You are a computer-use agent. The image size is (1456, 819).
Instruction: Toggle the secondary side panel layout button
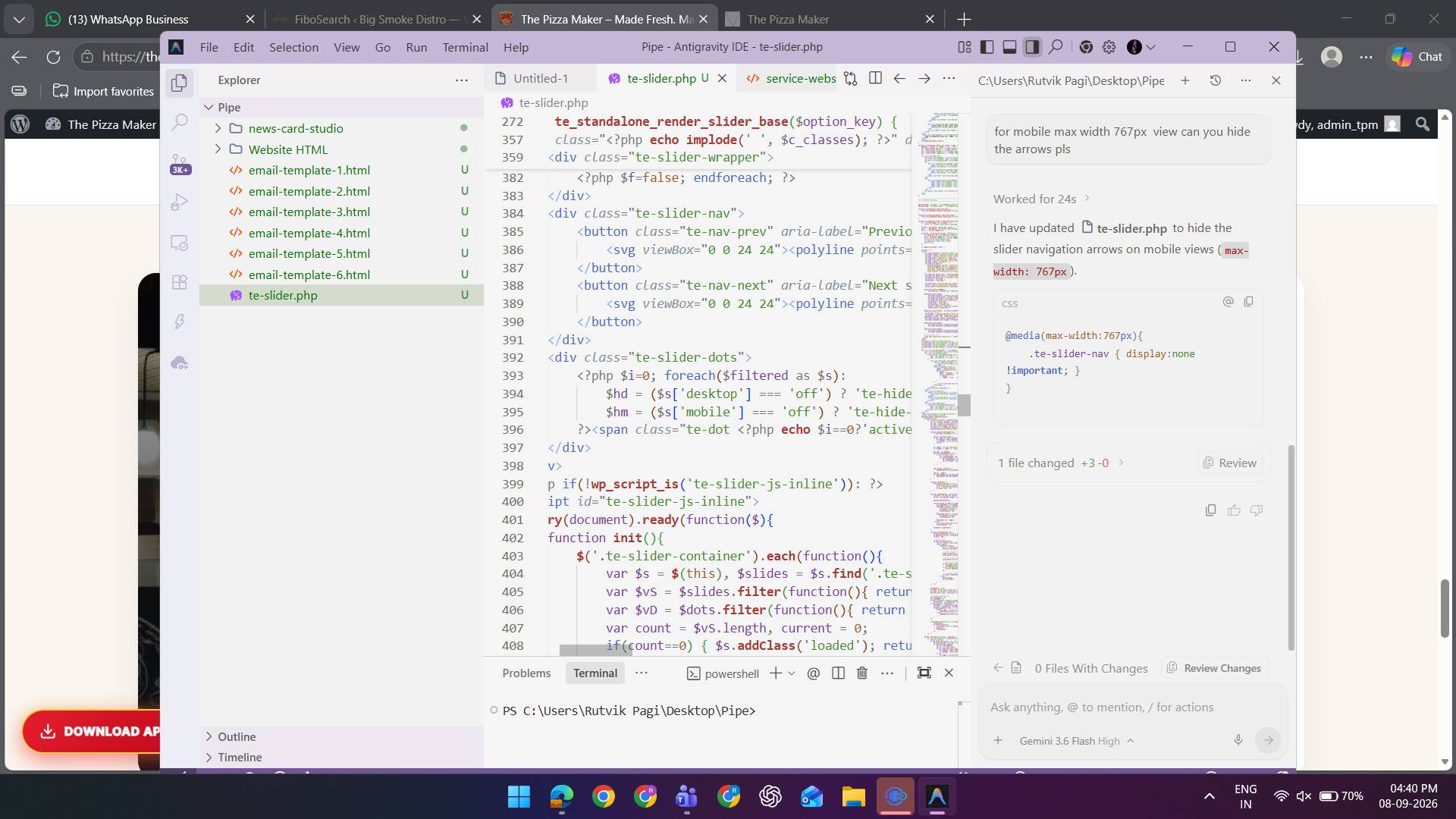(1032, 47)
